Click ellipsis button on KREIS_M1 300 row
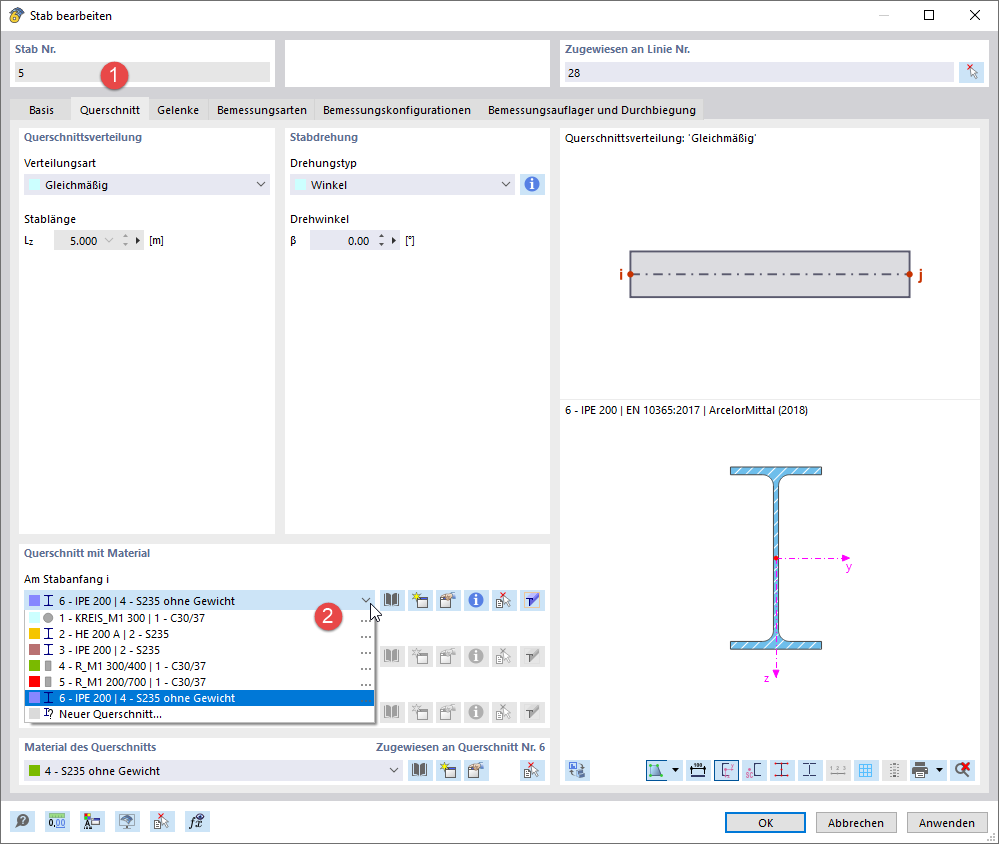 (x=365, y=619)
